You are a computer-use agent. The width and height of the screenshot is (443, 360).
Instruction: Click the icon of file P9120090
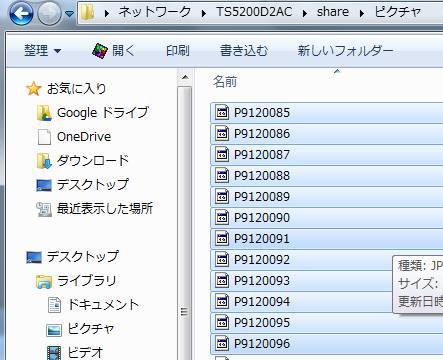[222, 217]
